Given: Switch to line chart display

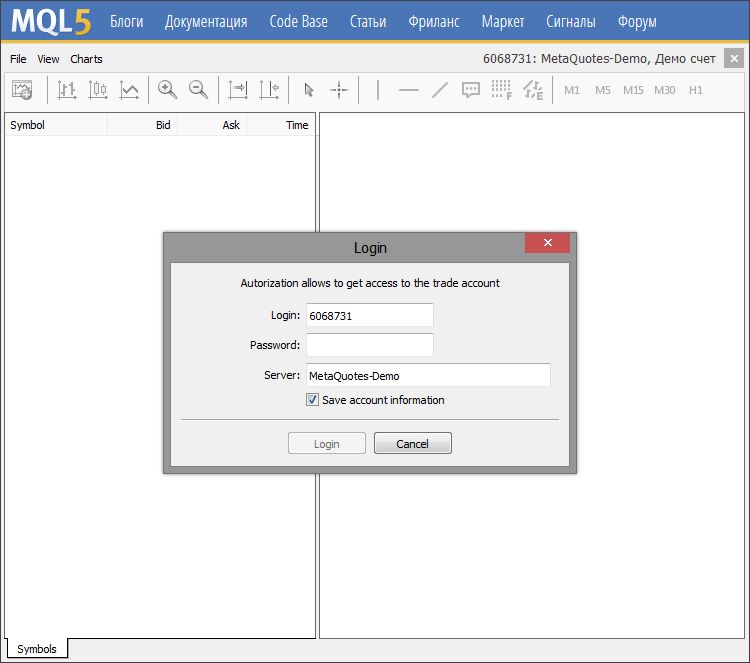Looking at the screenshot, I should [x=129, y=90].
